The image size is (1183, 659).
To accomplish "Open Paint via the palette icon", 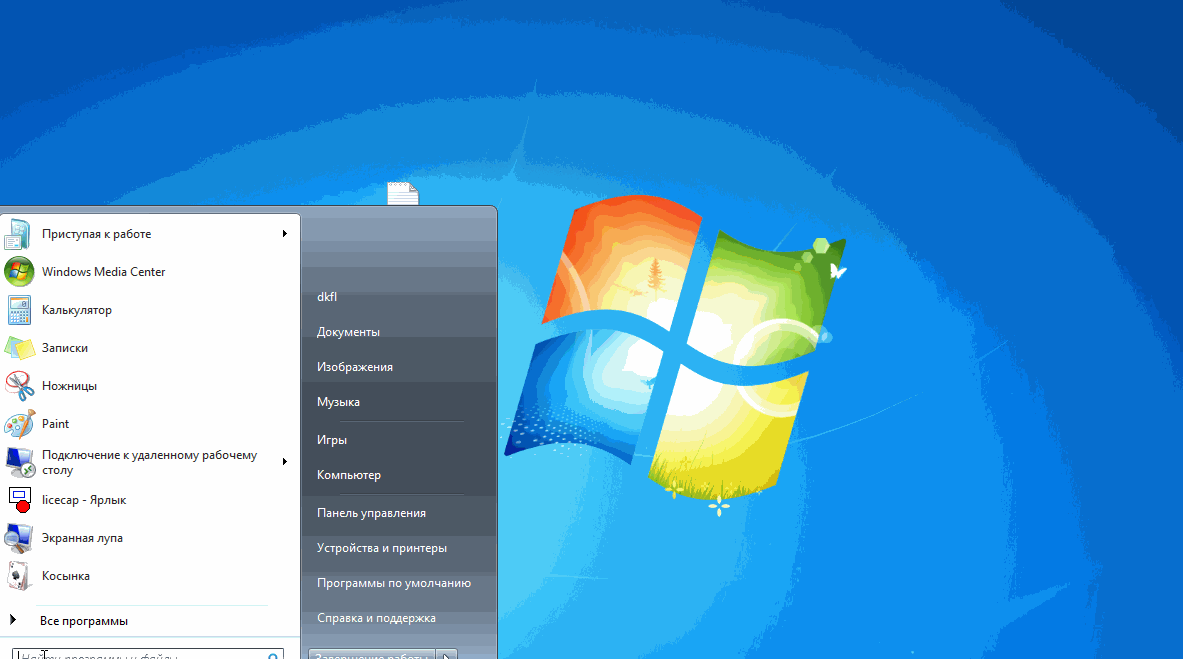I will click(x=18, y=423).
